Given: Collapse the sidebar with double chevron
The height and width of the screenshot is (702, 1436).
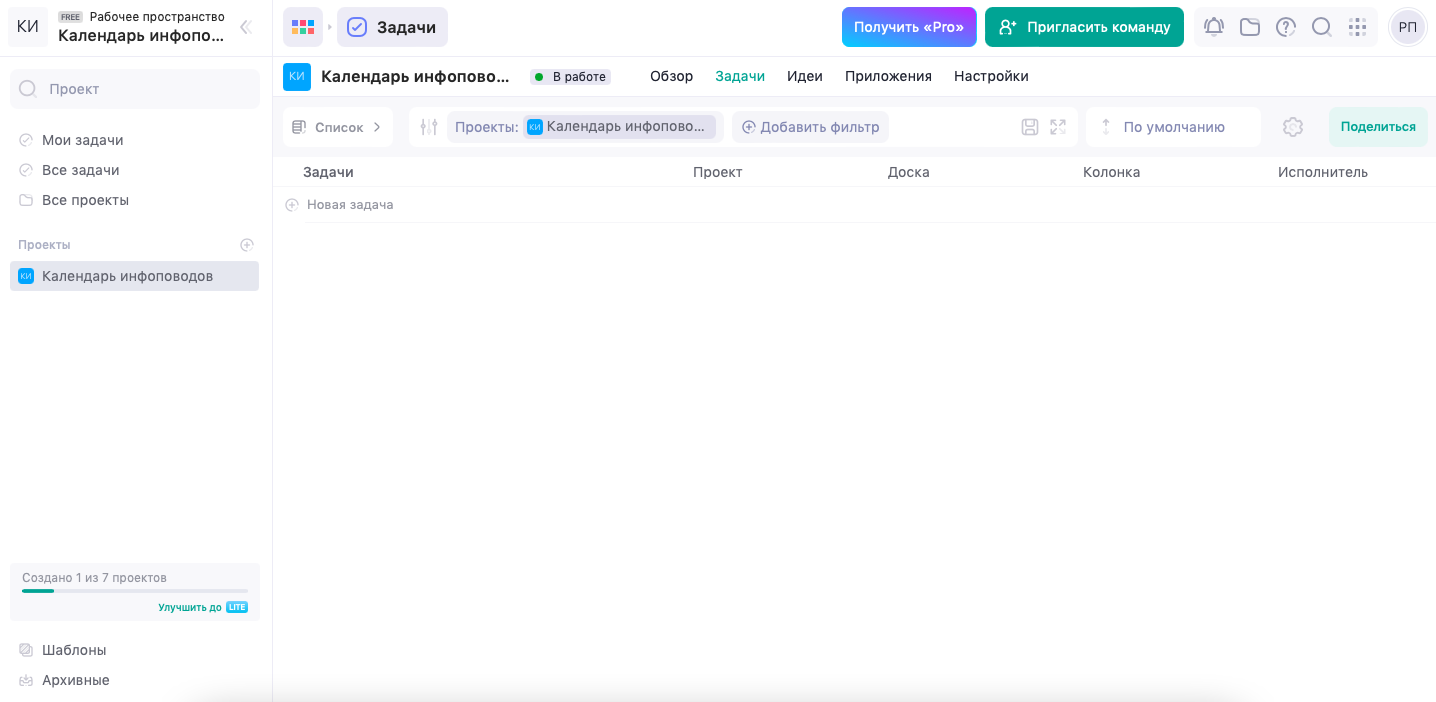Looking at the screenshot, I should pos(245,27).
